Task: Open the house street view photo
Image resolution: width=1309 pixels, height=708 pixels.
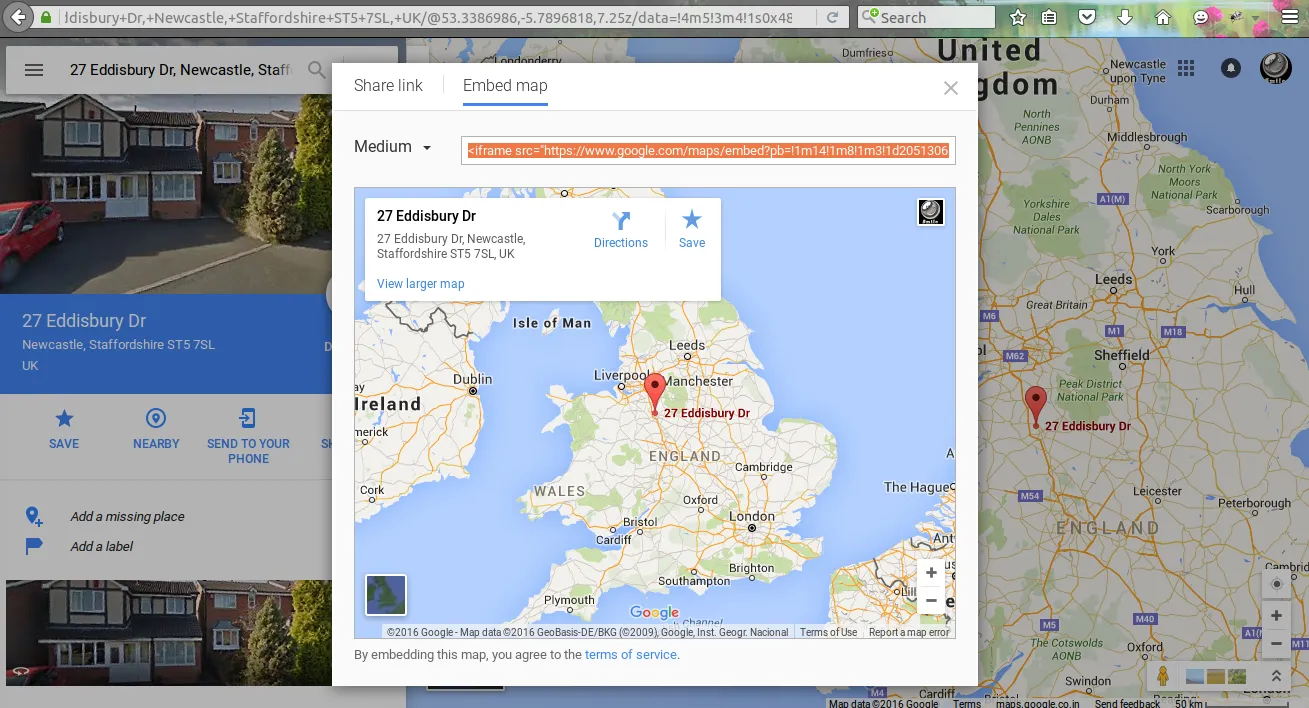Action: click(x=166, y=196)
